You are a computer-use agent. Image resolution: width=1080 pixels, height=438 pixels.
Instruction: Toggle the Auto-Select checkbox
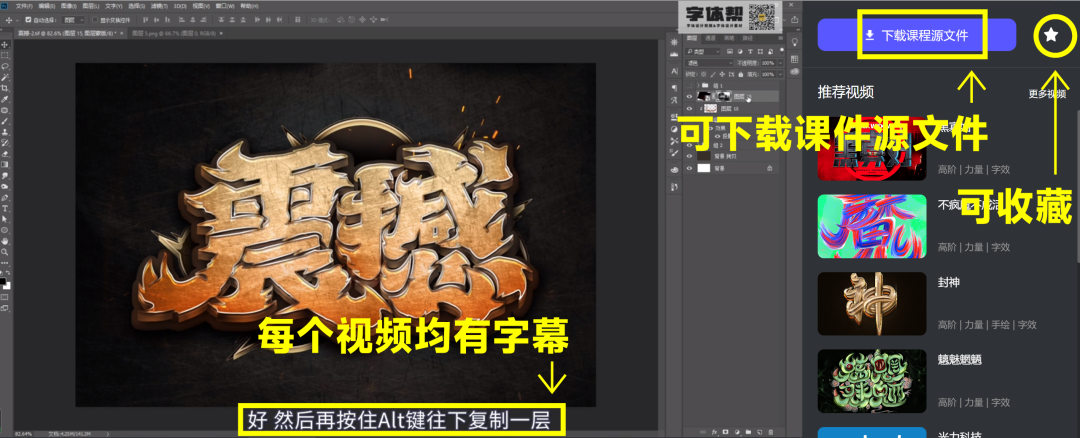(x=28, y=20)
